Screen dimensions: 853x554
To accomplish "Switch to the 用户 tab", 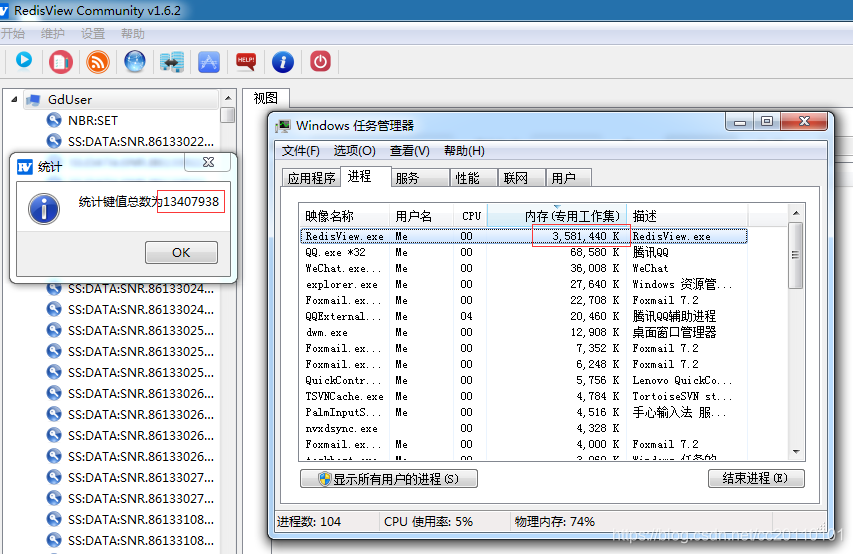I will click(x=568, y=178).
